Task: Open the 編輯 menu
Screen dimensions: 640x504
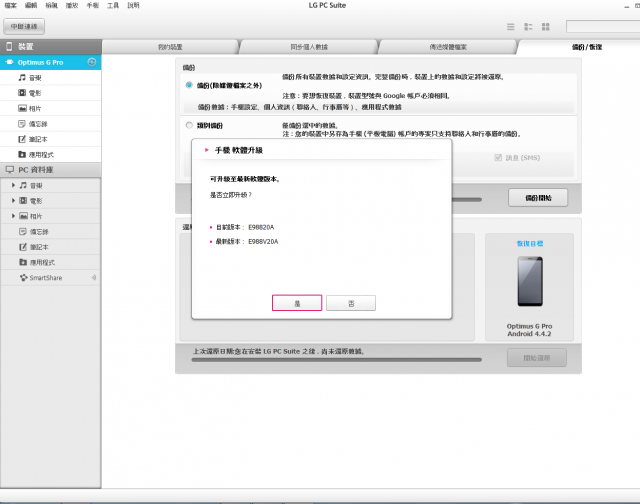Action: [31, 5]
